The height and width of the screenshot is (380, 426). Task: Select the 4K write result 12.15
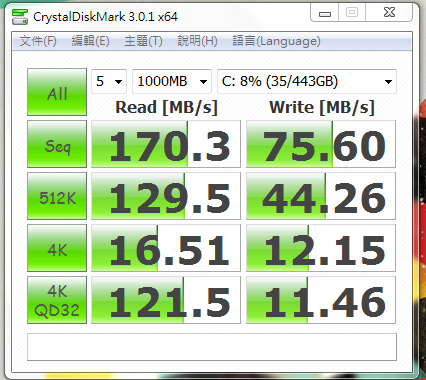[x=321, y=248]
